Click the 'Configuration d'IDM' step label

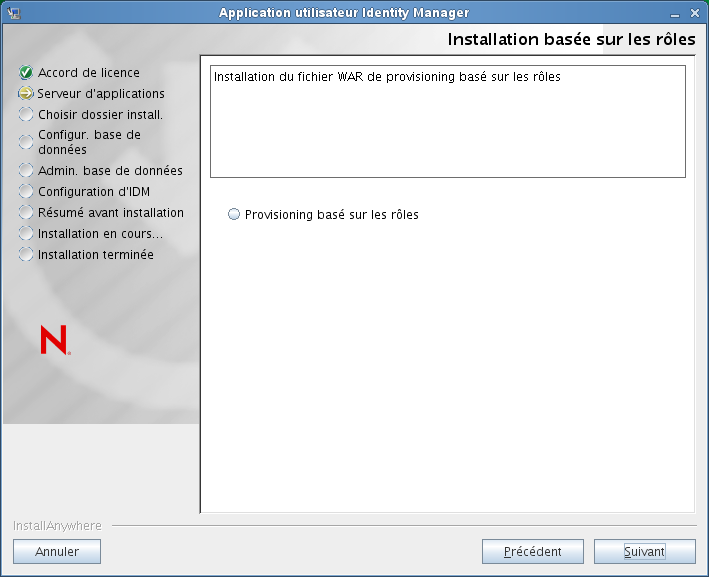[x=94, y=192]
